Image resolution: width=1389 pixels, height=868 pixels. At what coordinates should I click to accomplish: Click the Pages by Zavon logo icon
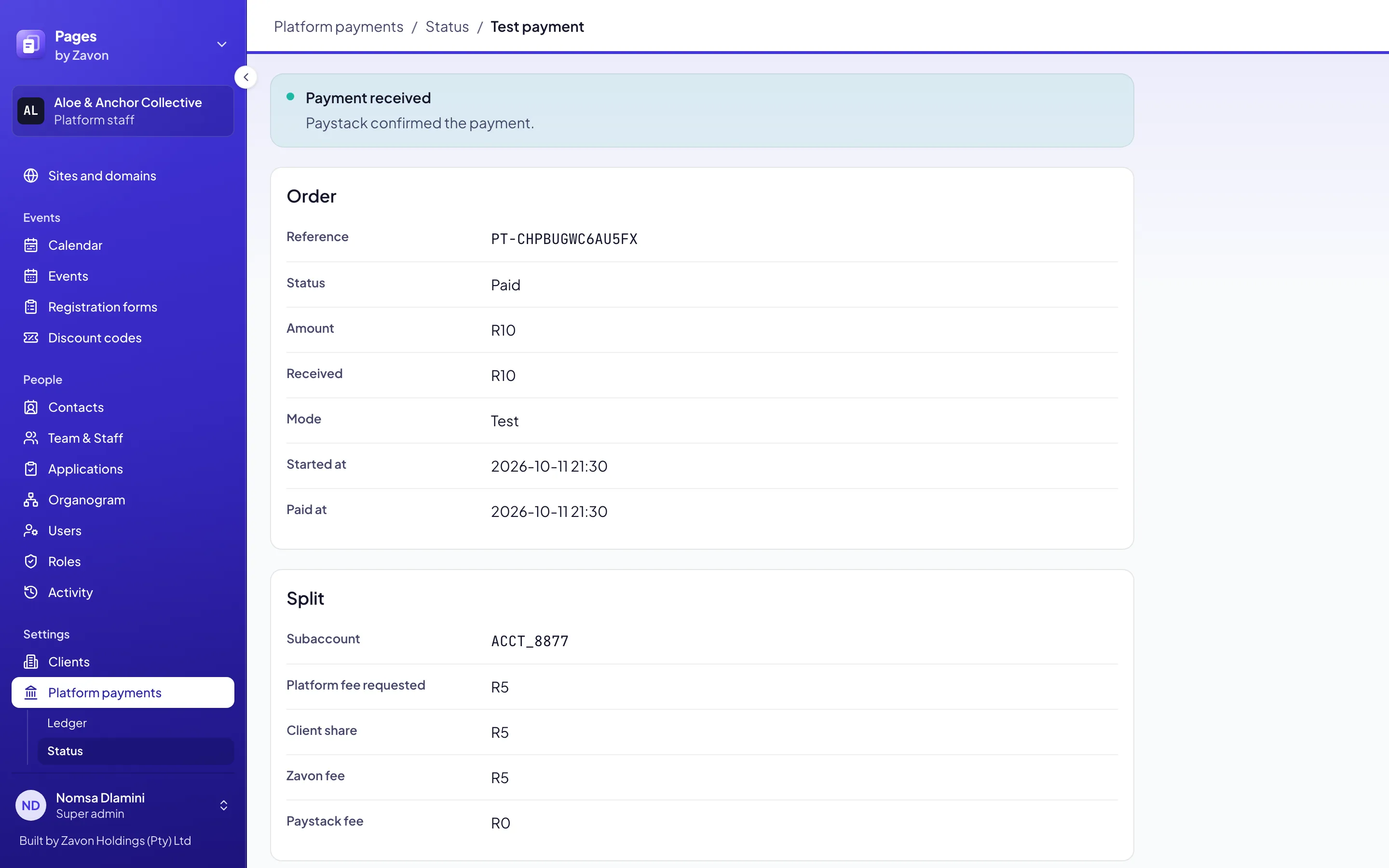point(30,45)
